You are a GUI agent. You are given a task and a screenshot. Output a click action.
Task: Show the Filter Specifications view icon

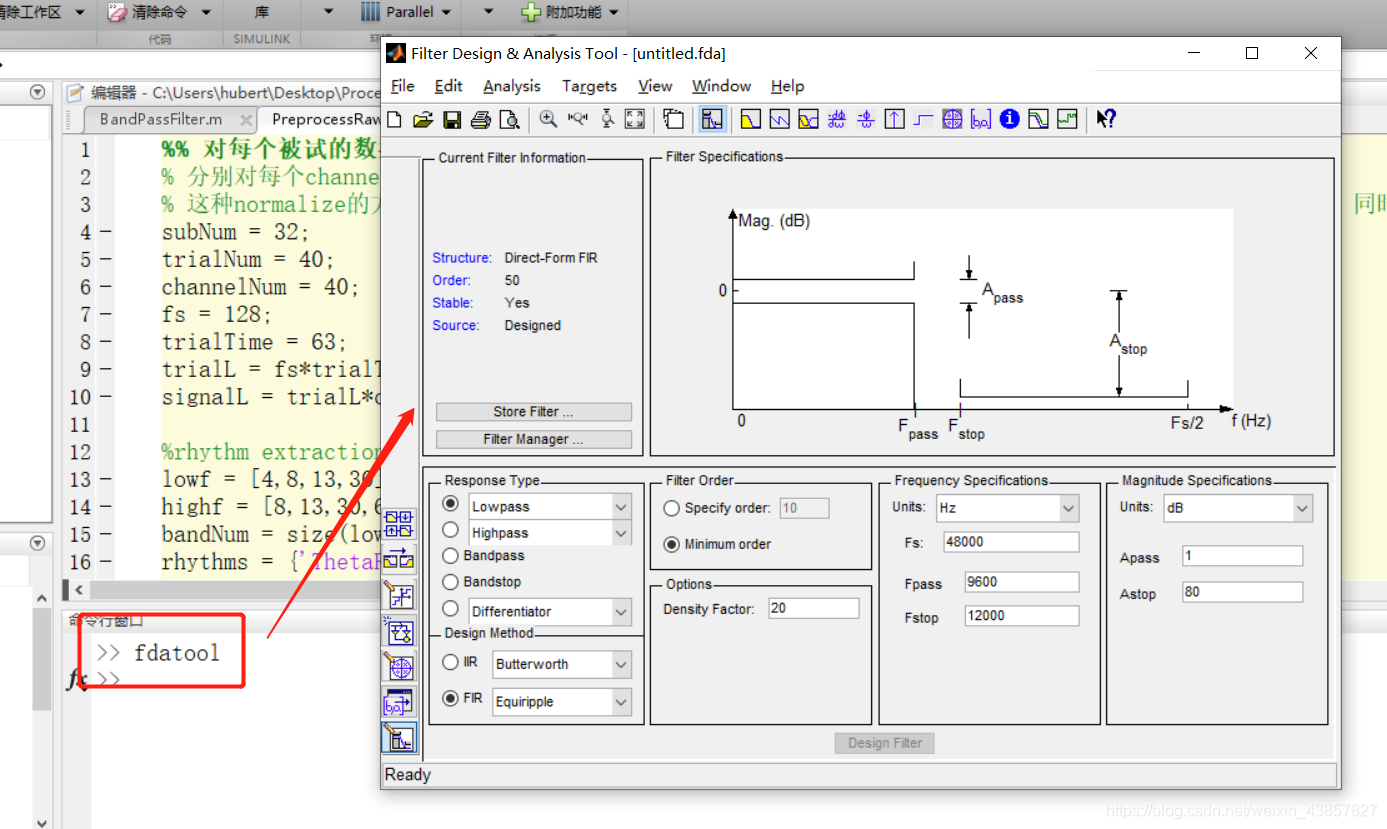coord(712,119)
